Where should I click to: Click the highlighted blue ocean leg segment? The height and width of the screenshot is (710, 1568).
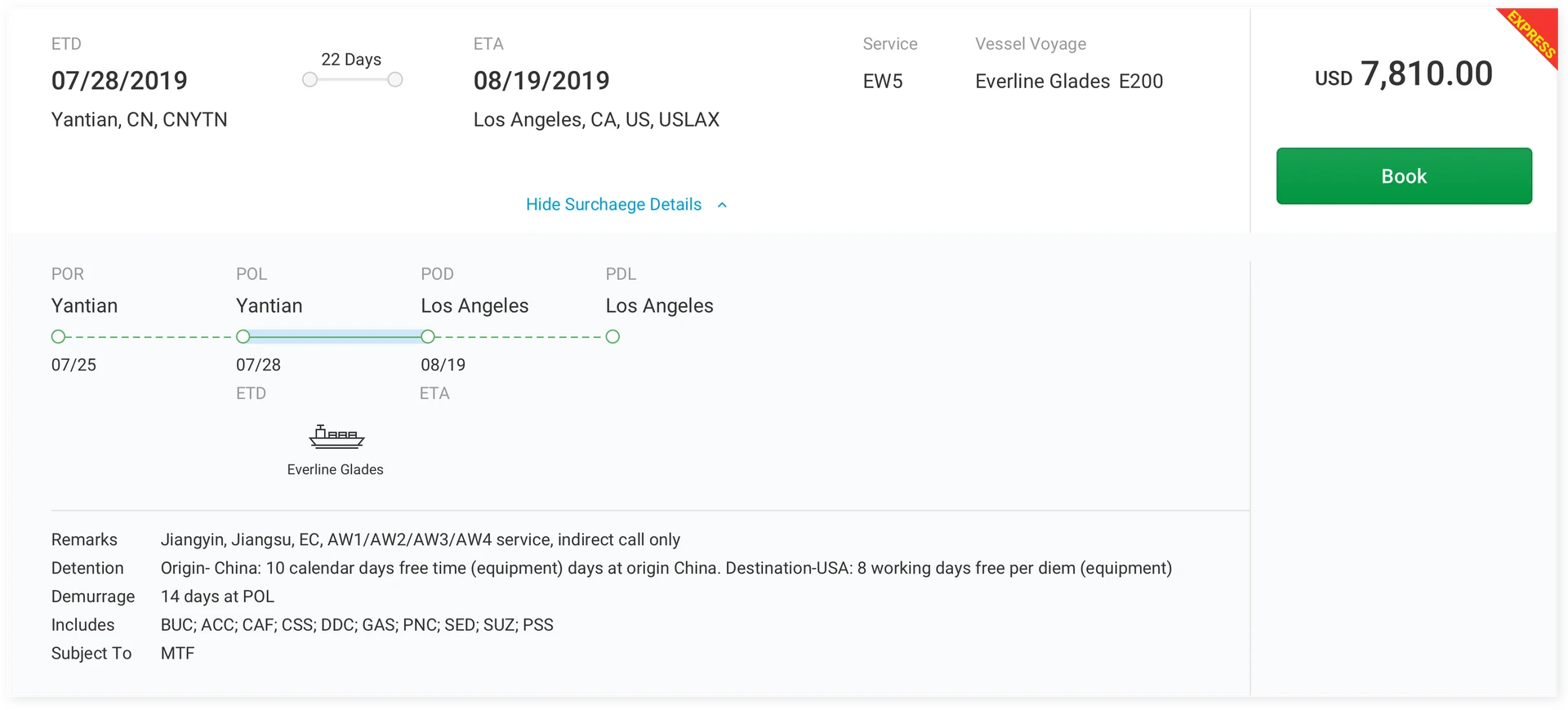pyautogui.click(x=335, y=336)
